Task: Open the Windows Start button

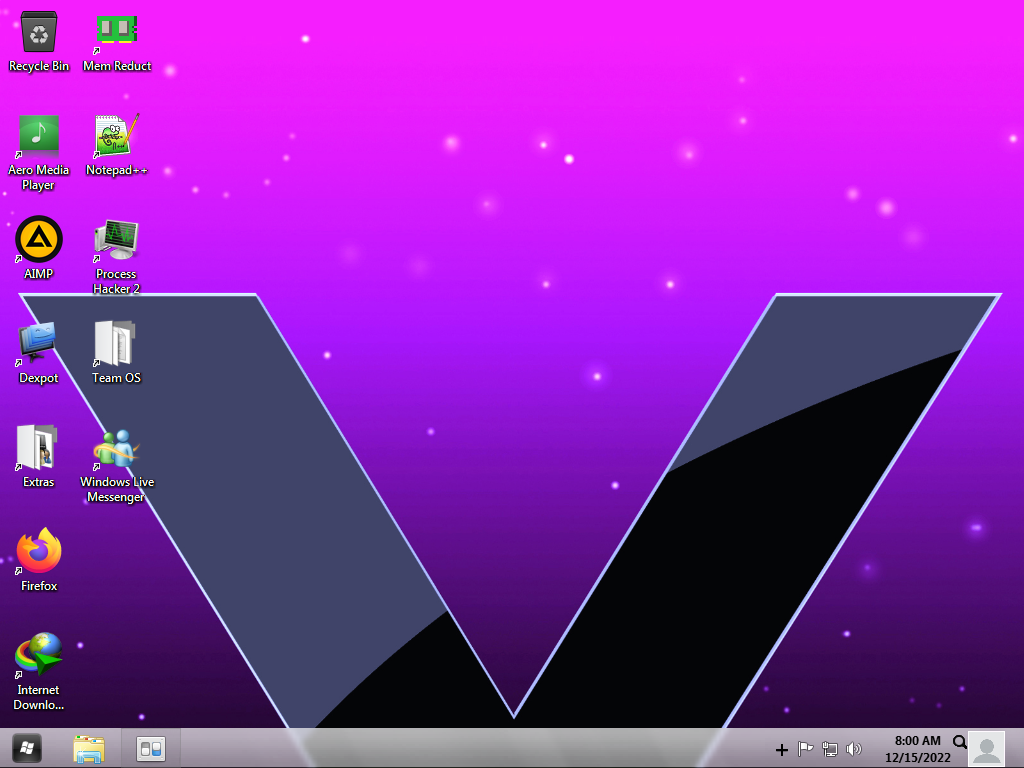Action: point(27,748)
